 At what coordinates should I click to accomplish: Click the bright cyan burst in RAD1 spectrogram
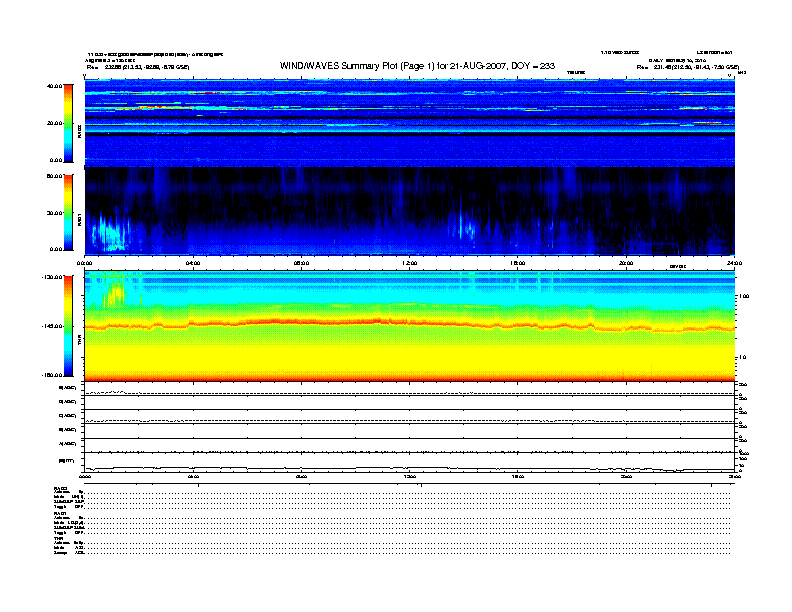point(111,235)
